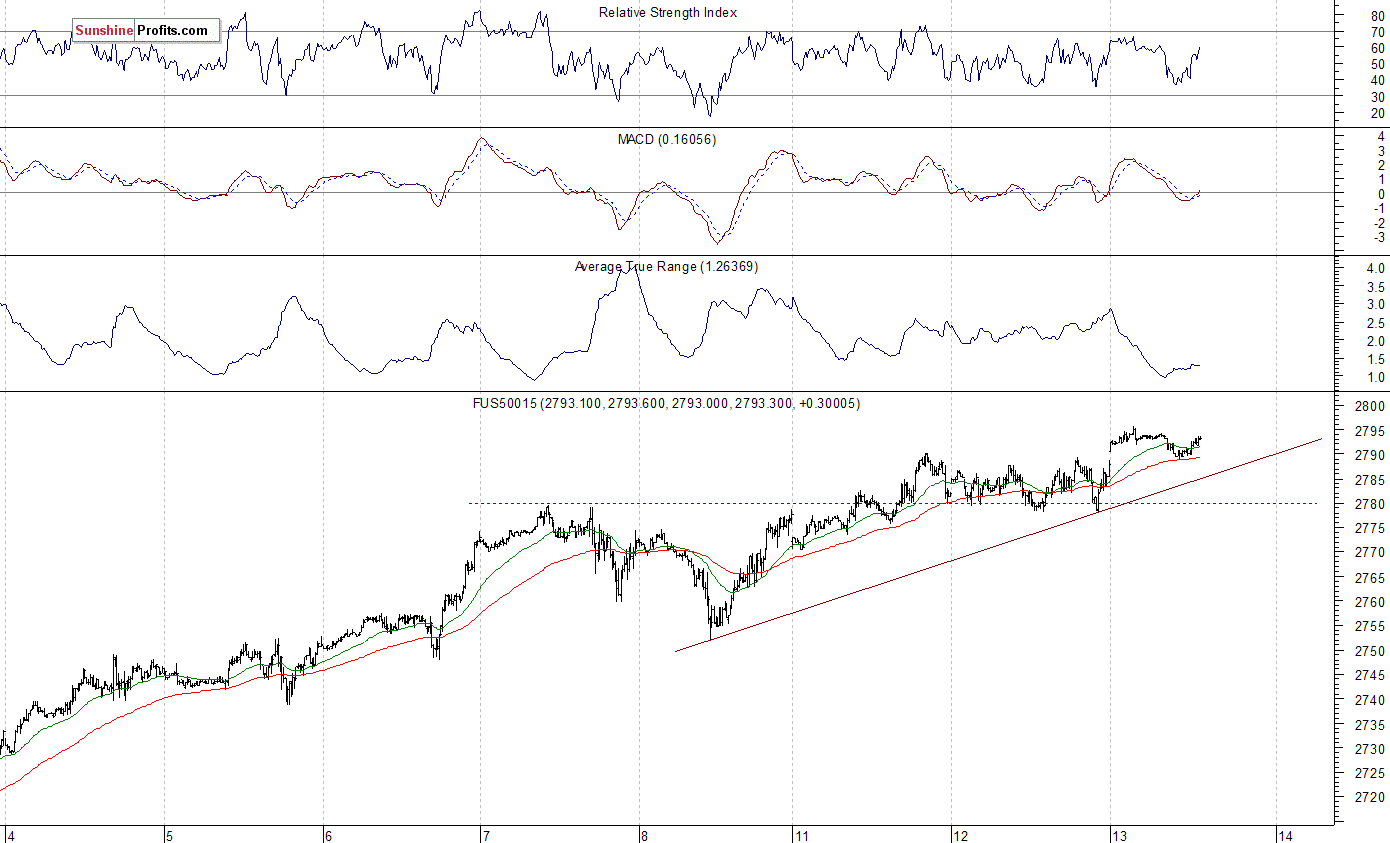
Task: Click date label 12 on time axis
Action: coord(960,835)
